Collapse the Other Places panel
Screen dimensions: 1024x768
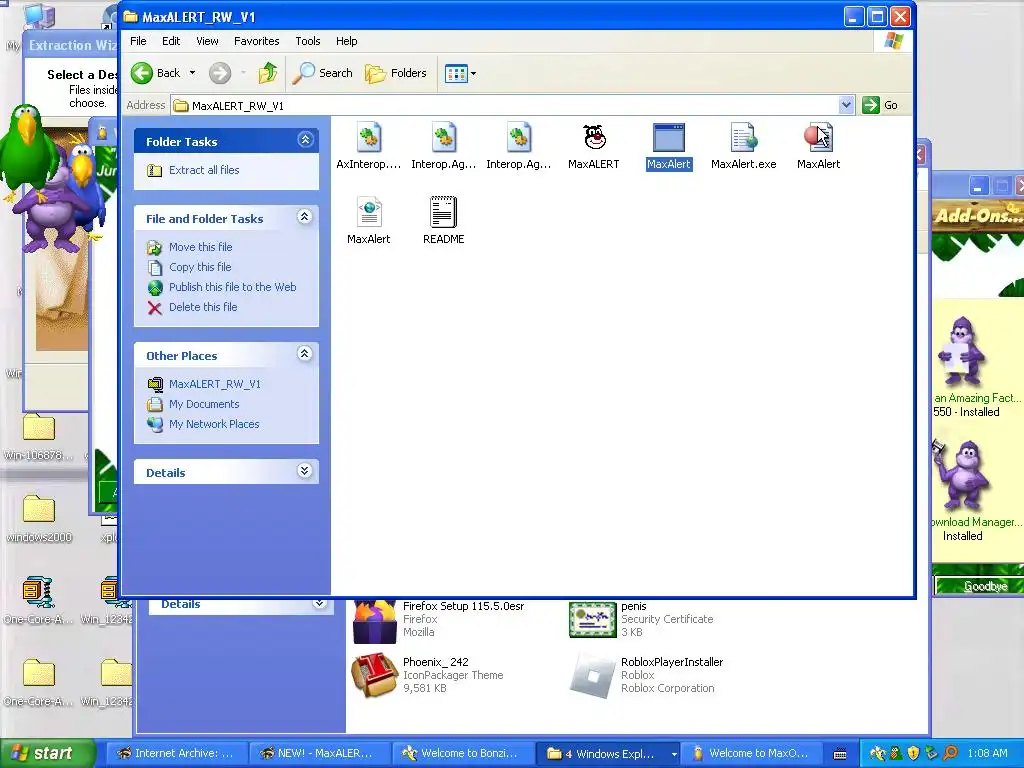[x=305, y=354]
